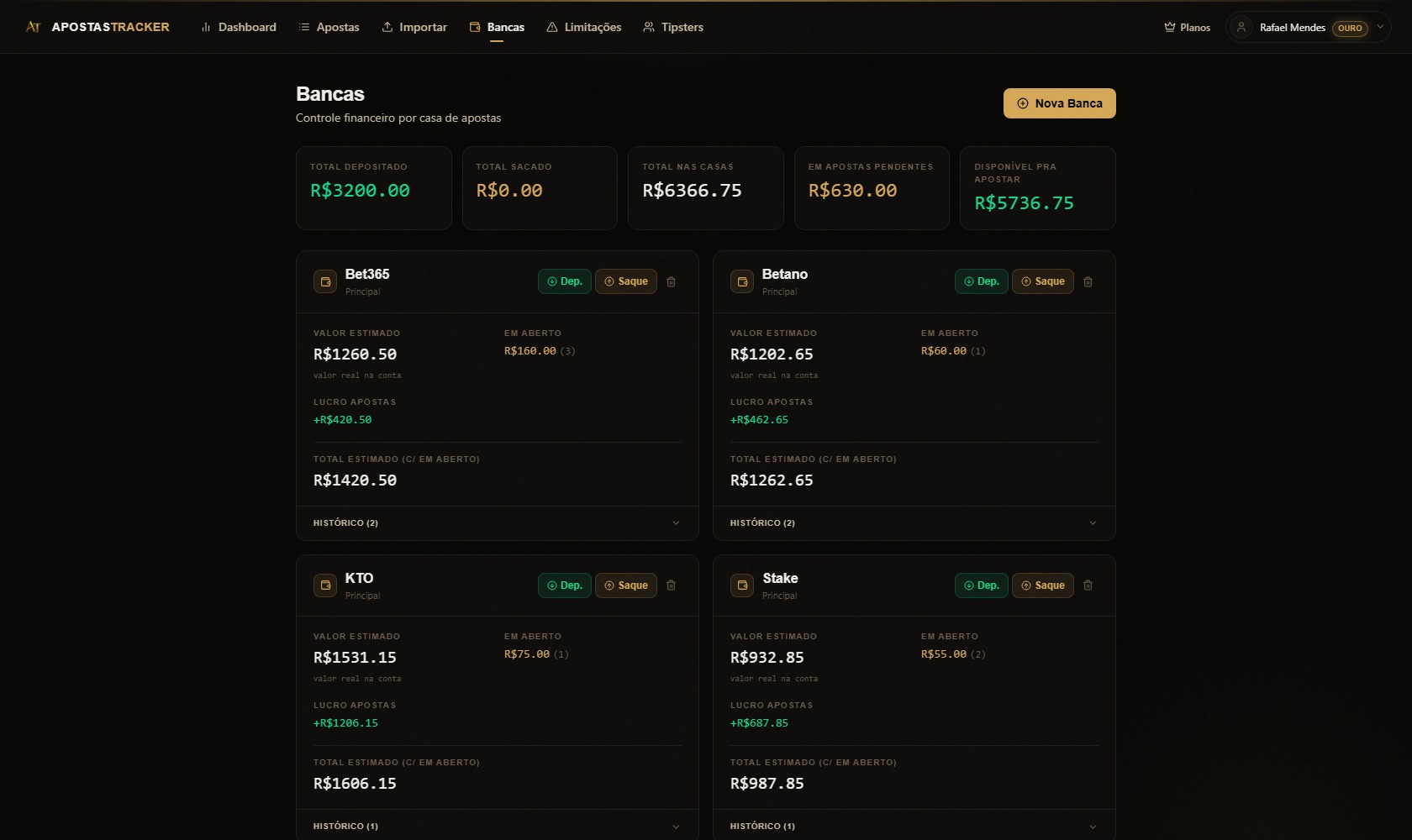The height and width of the screenshot is (840, 1412).
Task: Open Rafael Mendes account dropdown
Action: click(x=1308, y=27)
